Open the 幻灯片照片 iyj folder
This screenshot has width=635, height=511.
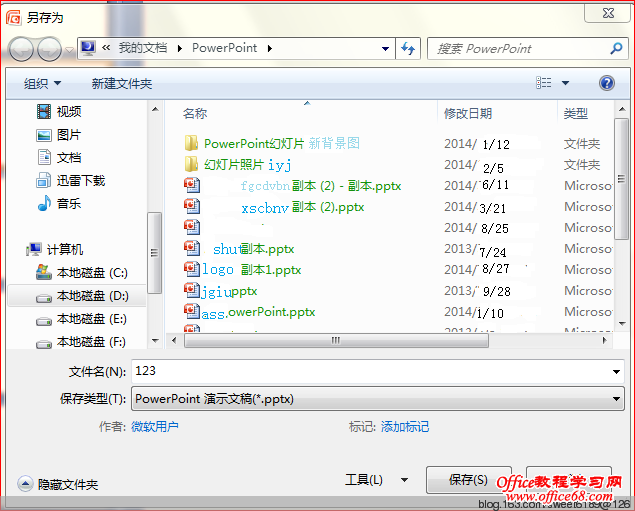tap(238, 164)
